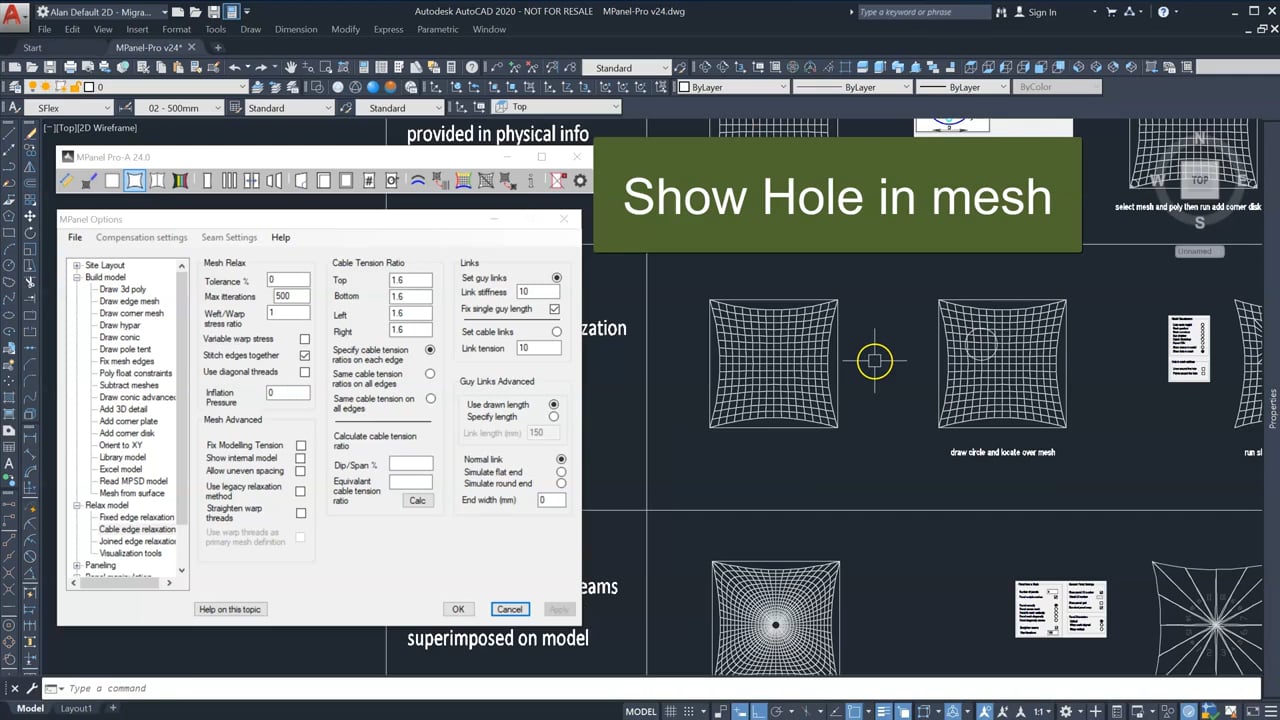Click the Cancel button in MPanel Options

click(509, 609)
